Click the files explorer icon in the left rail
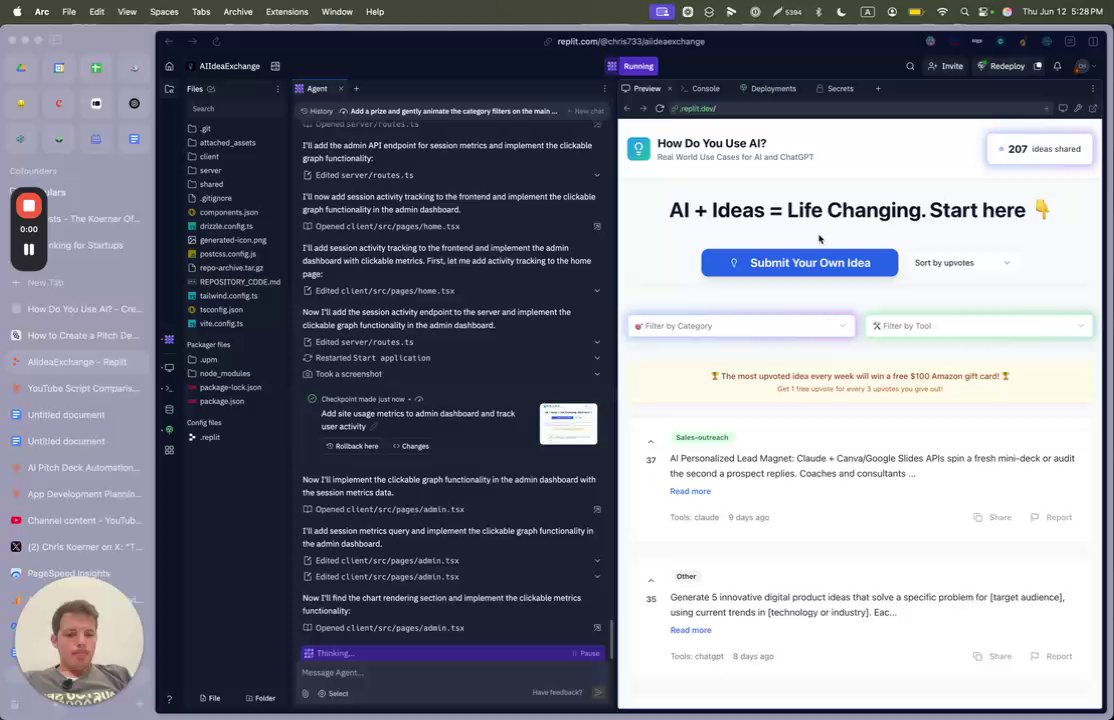The image size is (1114, 720). 169,89
